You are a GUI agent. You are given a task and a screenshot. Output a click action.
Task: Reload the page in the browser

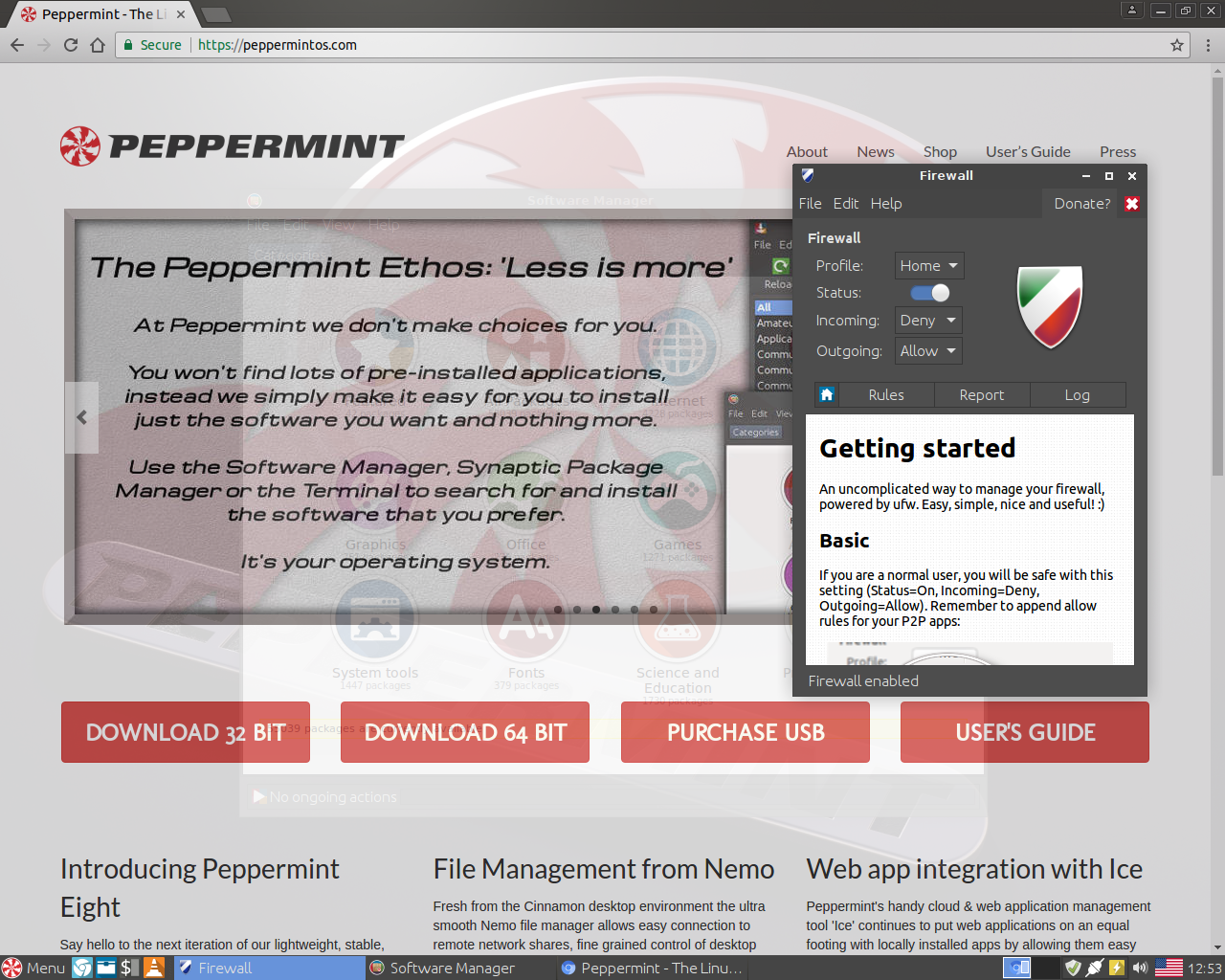click(71, 45)
